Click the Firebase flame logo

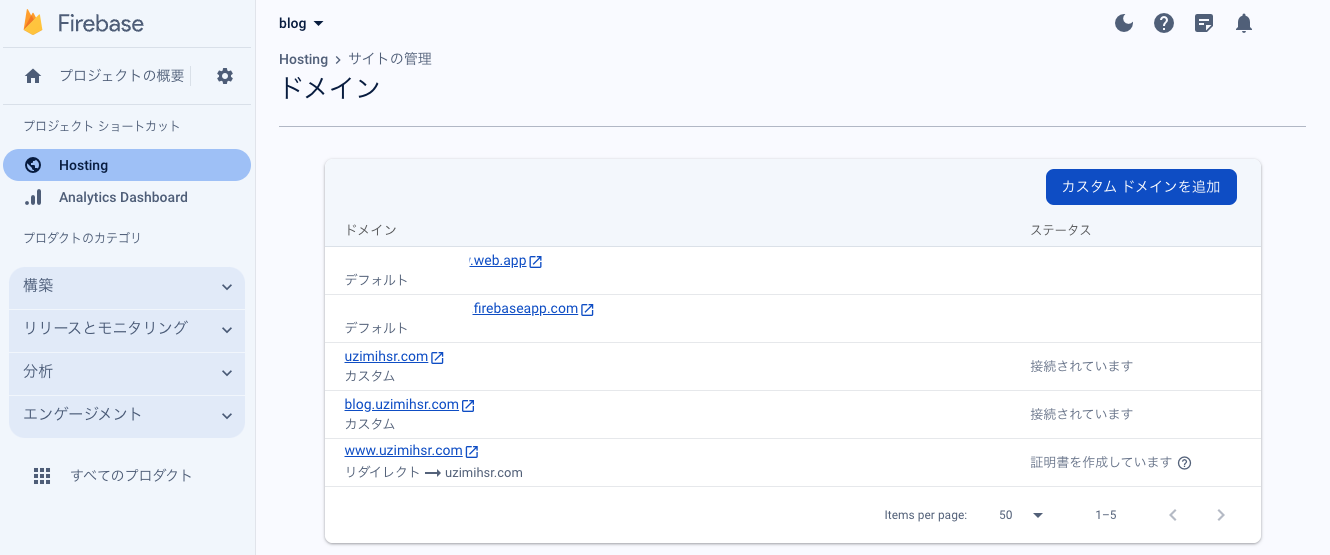tap(33, 22)
